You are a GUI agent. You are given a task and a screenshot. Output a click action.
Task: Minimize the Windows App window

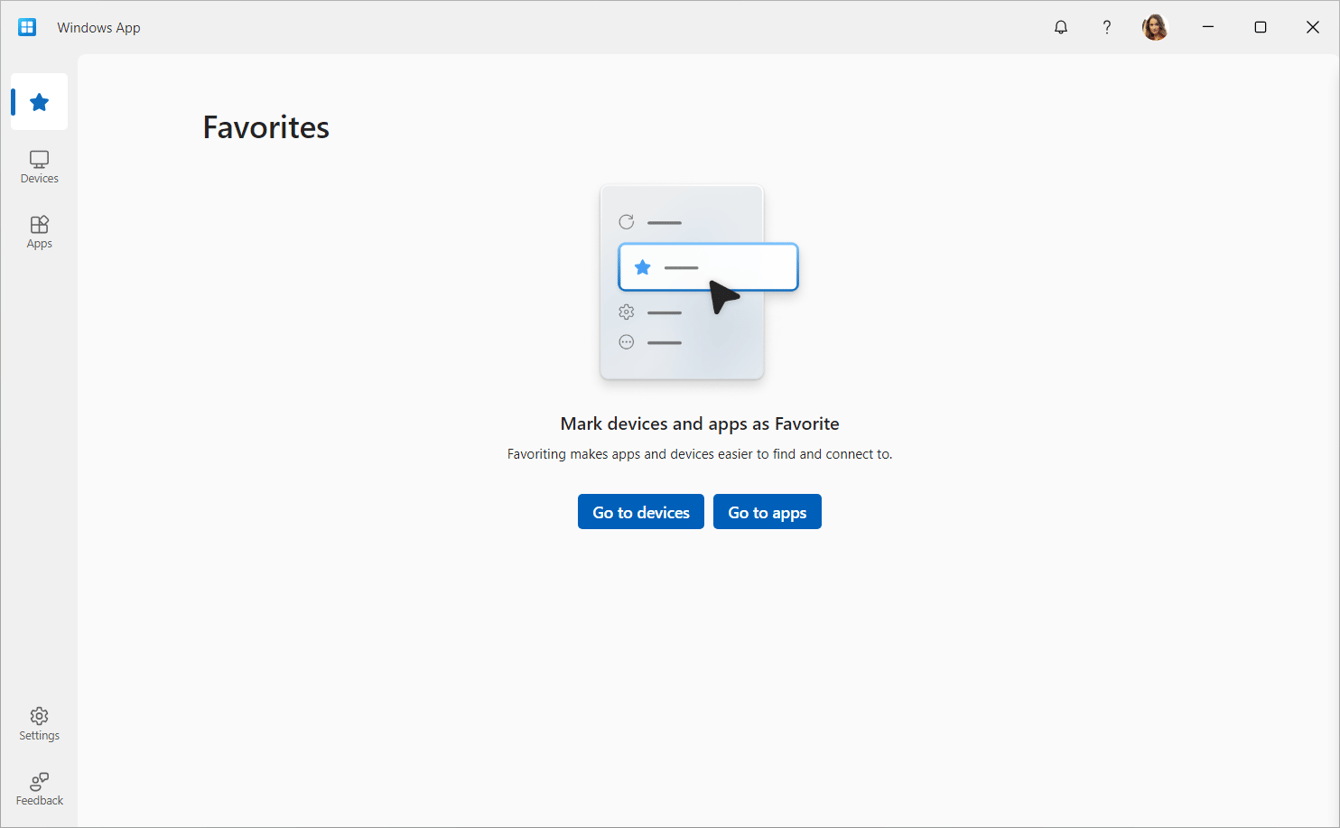1208,27
